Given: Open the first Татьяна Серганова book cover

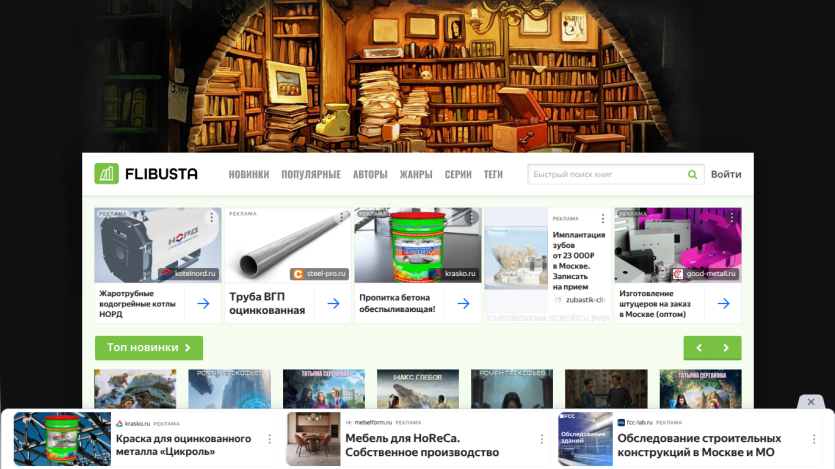Looking at the screenshot, I should (x=324, y=389).
